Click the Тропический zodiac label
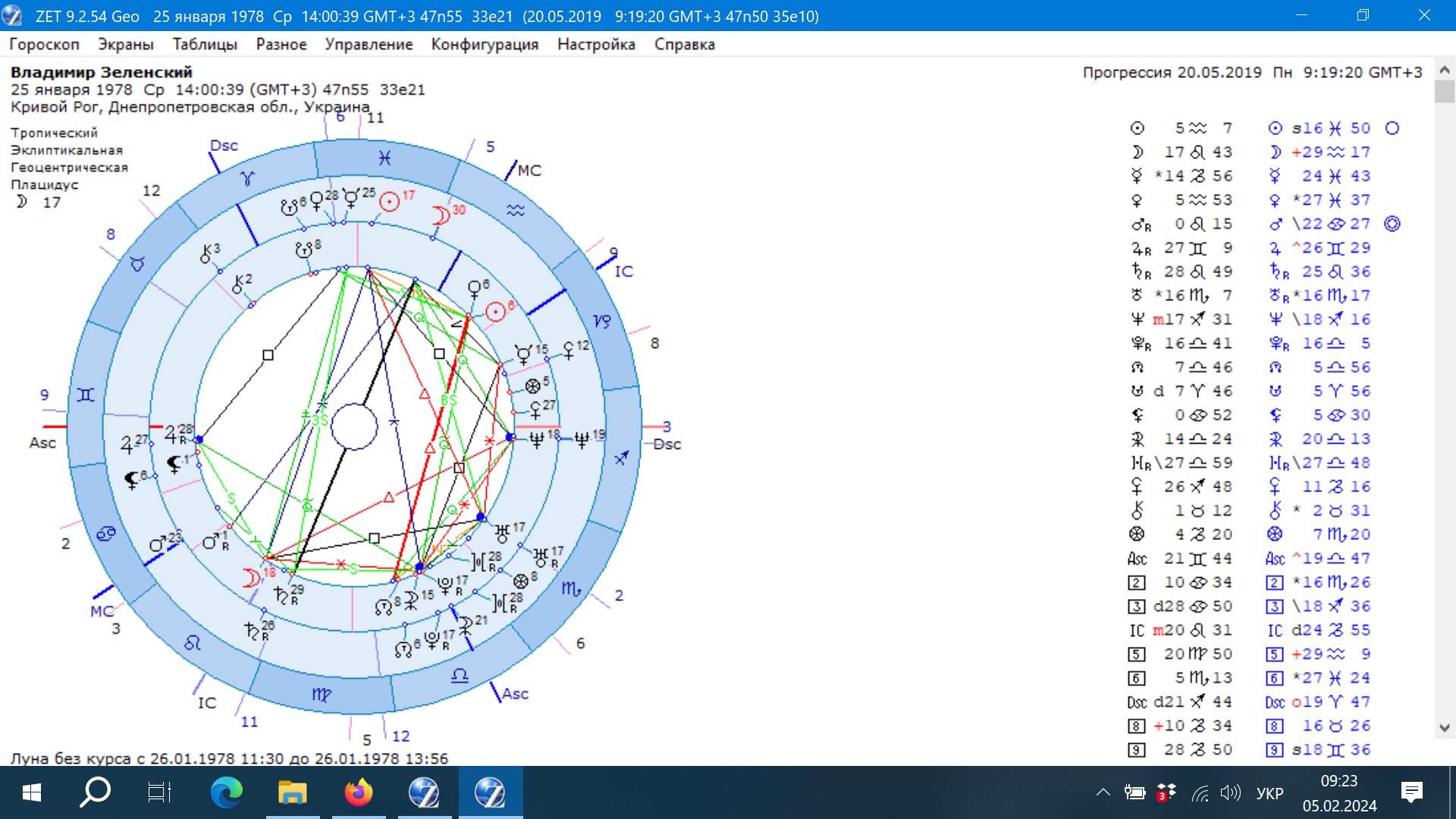 [54, 133]
